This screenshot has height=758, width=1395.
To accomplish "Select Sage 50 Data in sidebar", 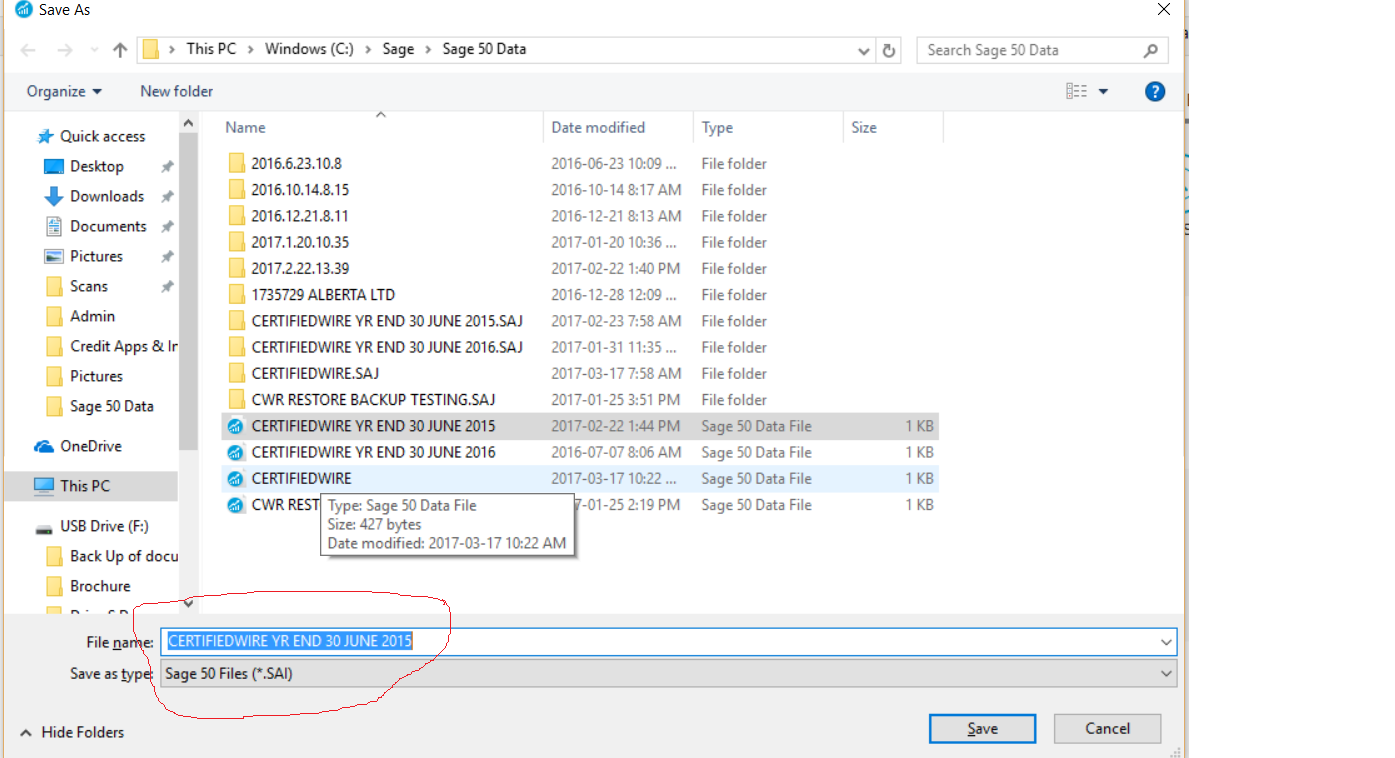I will click(x=111, y=406).
